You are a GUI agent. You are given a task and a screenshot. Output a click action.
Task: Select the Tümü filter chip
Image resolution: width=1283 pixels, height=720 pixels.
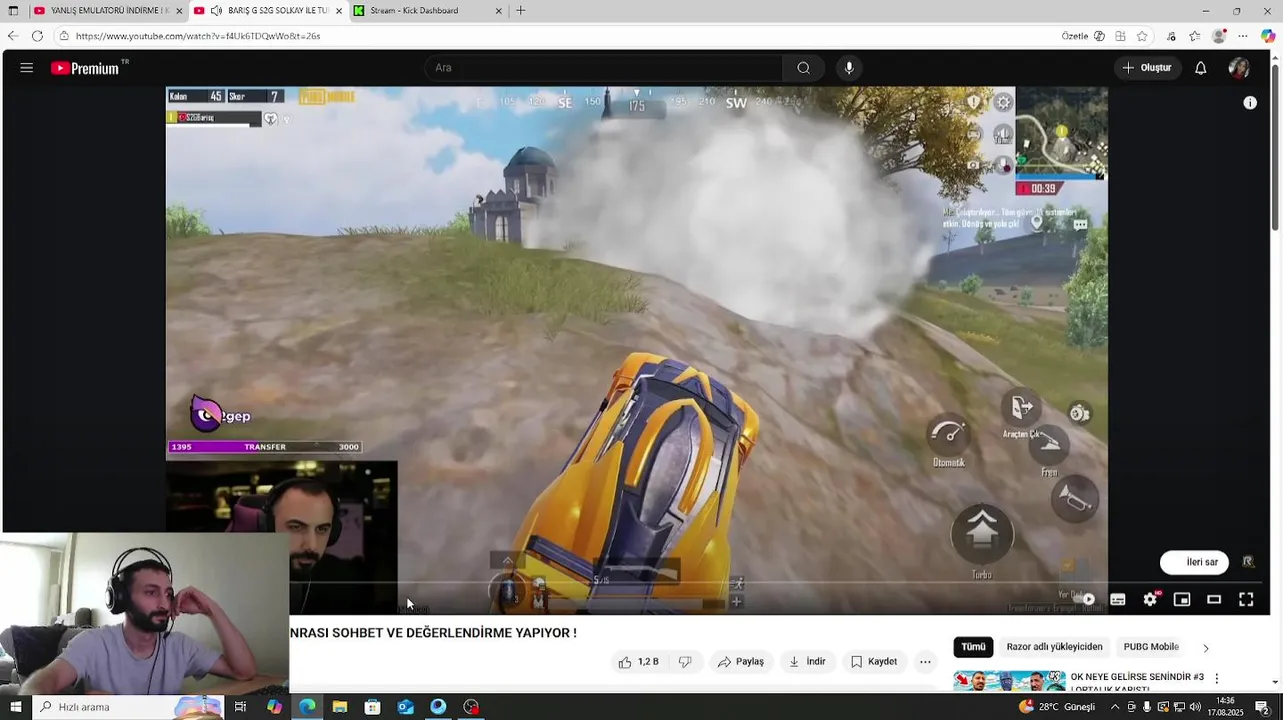[x=973, y=647]
